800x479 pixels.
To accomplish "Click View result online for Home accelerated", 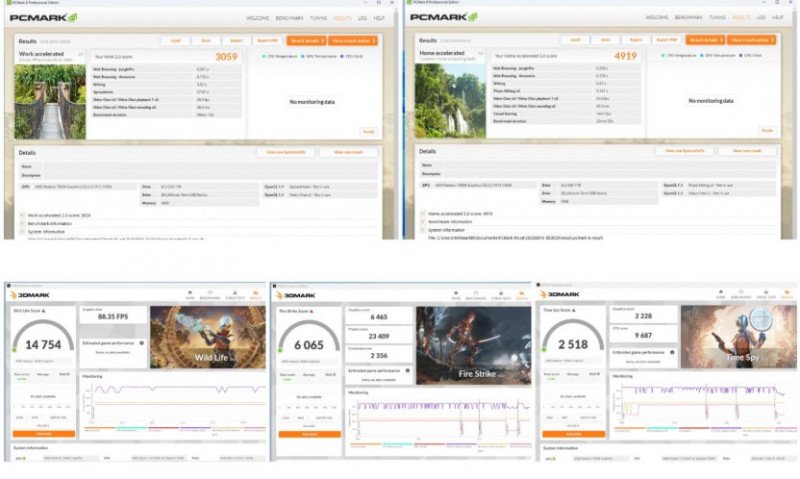I will click(x=753, y=40).
